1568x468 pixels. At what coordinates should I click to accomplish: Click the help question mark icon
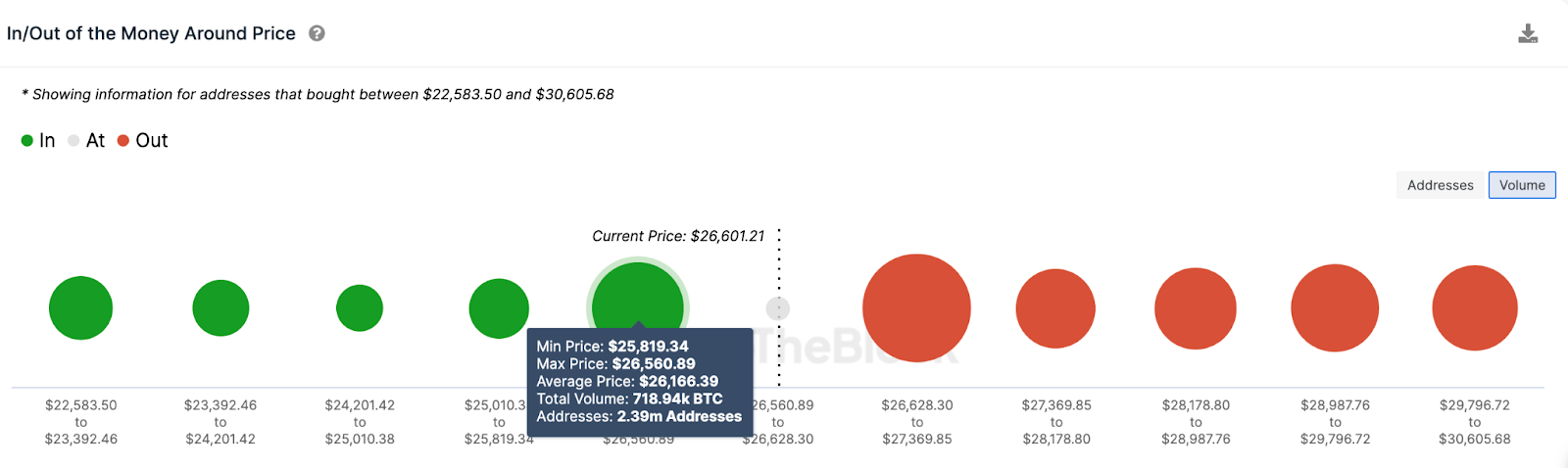click(x=317, y=33)
